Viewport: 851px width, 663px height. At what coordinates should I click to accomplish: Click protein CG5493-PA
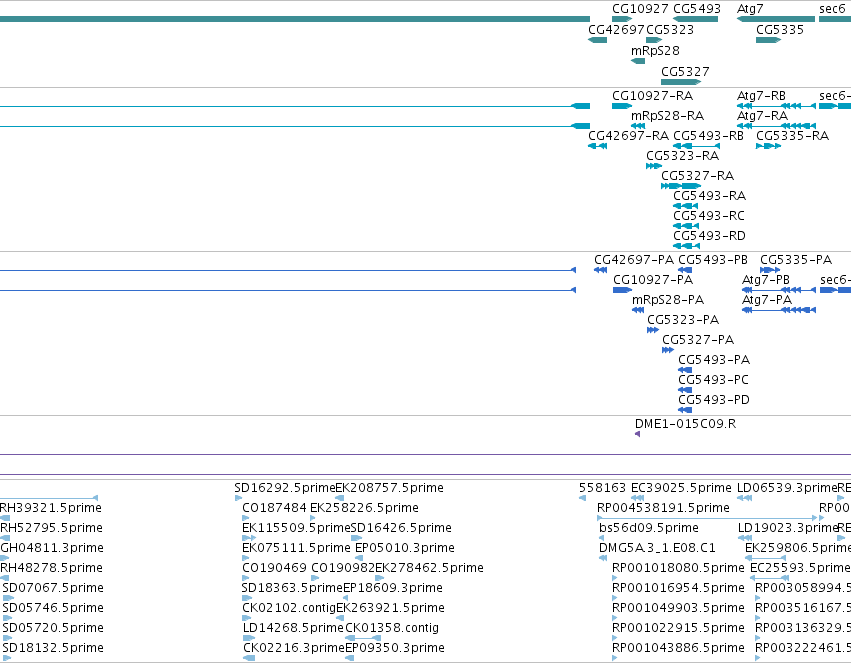click(685, 371)
